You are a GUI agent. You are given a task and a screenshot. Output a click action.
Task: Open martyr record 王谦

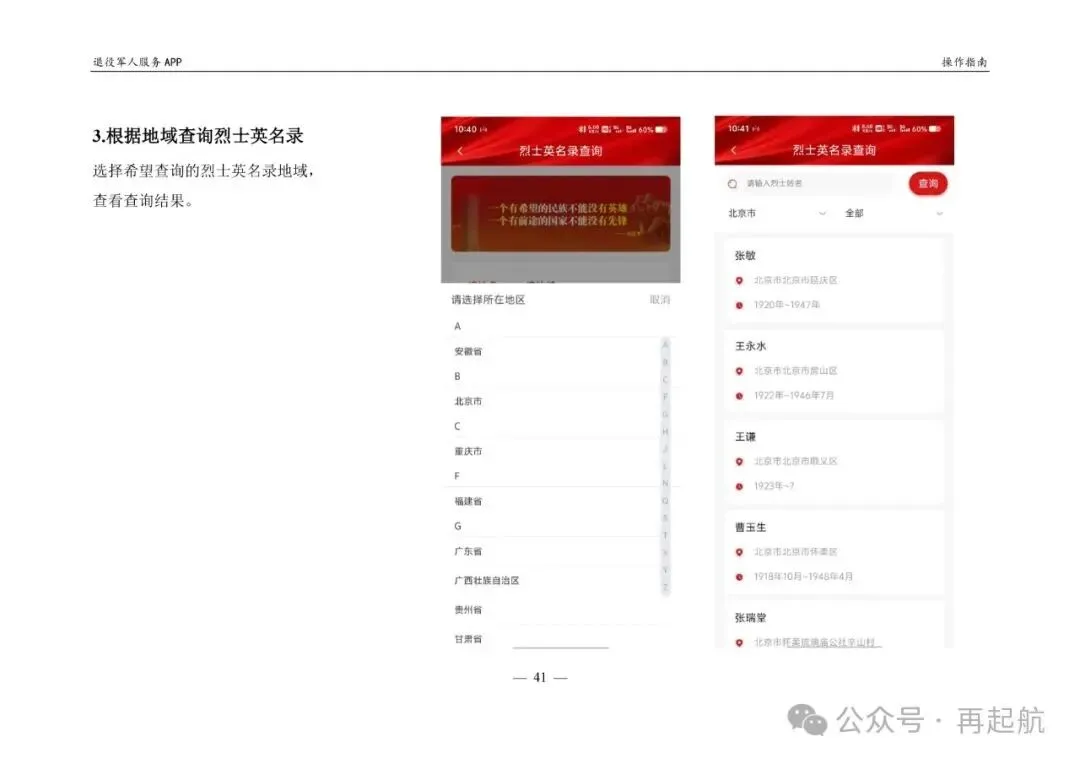[834, 461]
